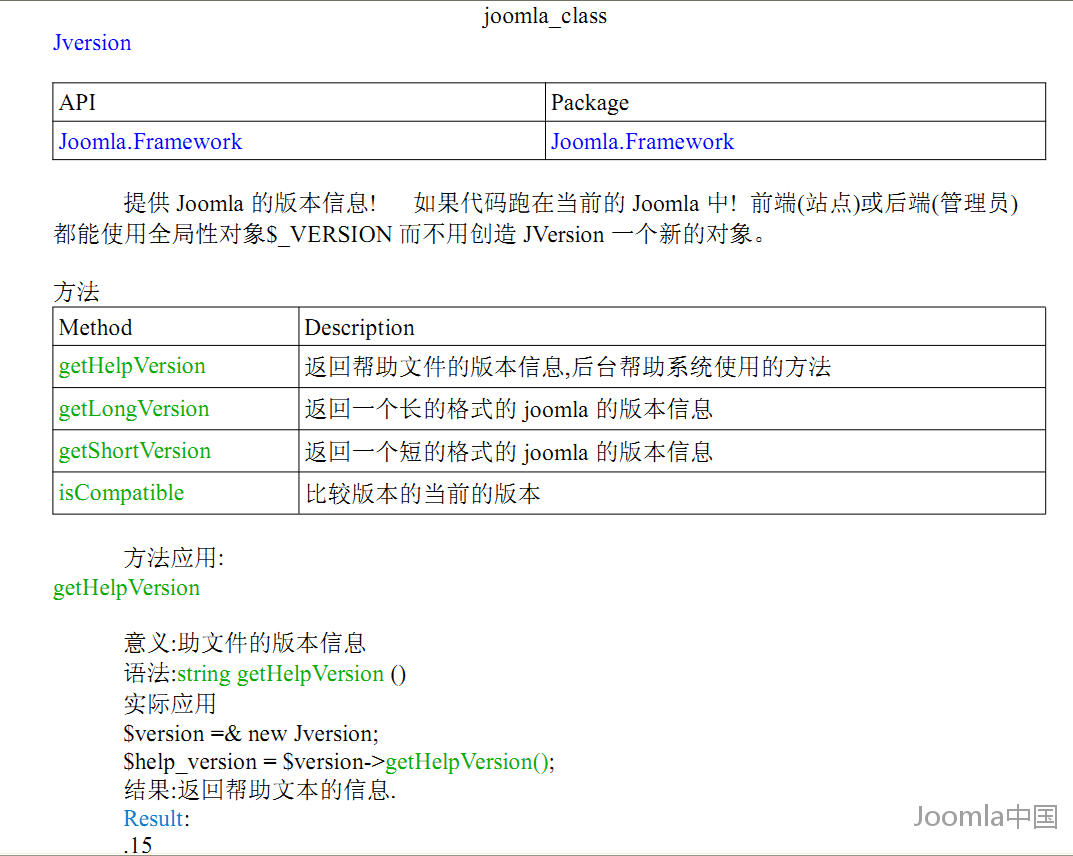The width and height of the screenshot is (1073, 856).
Task: Click code line $version =& new Jversion;
Action: [250, 734]
